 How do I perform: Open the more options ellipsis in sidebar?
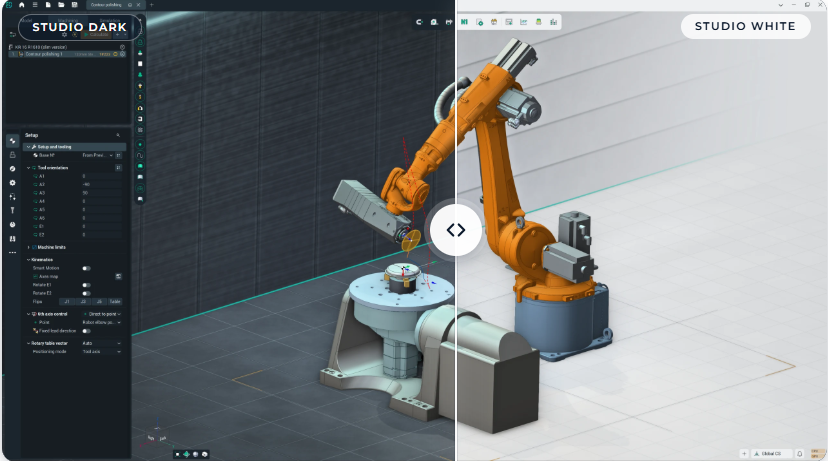[x=13, y=253]
